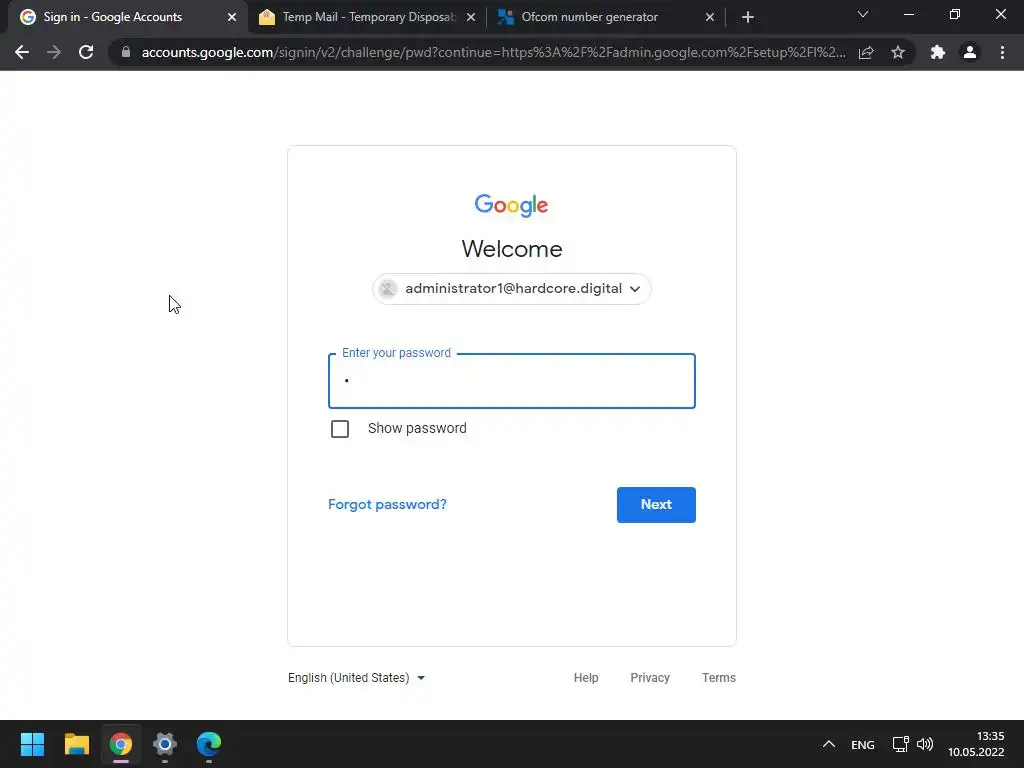Image resolution: width=1024 pixels, height=768 pixels.
Task: Open the Terms link in the footer
Action: click(x=718, y=678)
